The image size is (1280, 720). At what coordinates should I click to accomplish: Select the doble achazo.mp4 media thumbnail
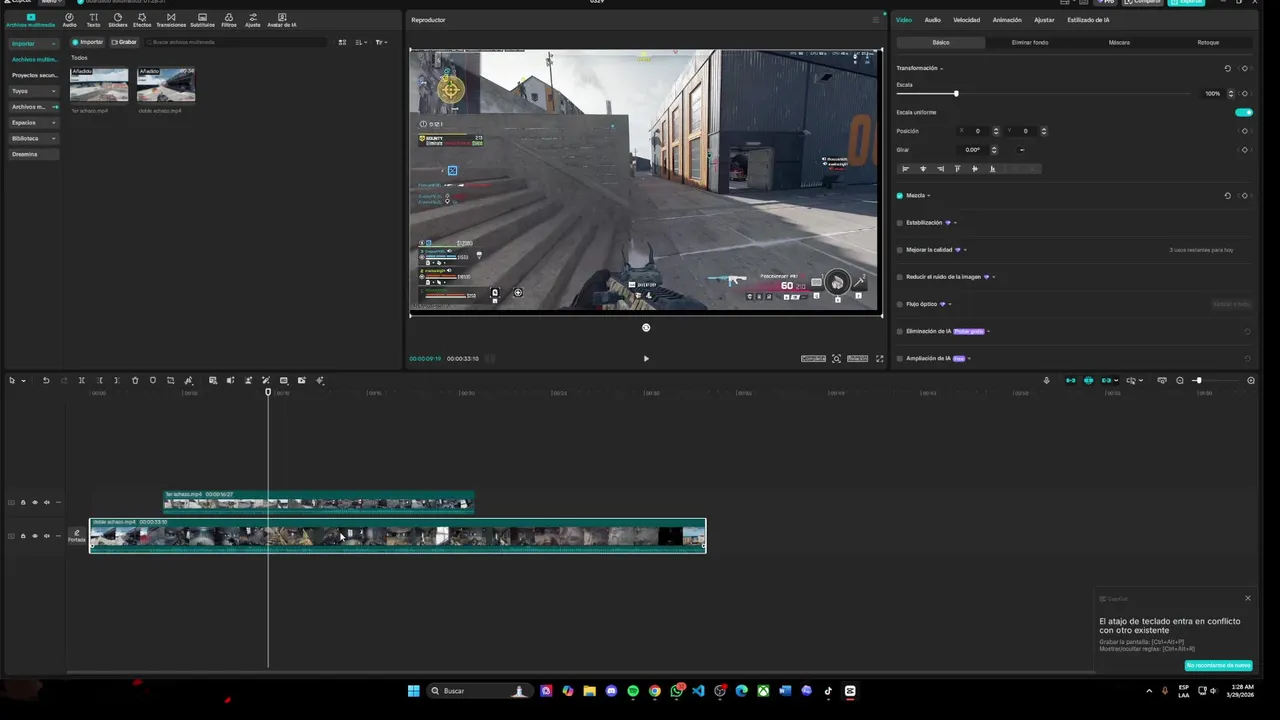tap(166, 85)
